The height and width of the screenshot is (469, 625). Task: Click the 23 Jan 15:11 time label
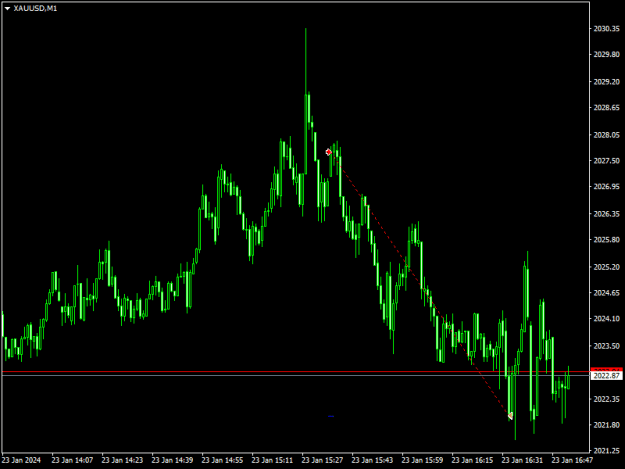tap(272, 460)
